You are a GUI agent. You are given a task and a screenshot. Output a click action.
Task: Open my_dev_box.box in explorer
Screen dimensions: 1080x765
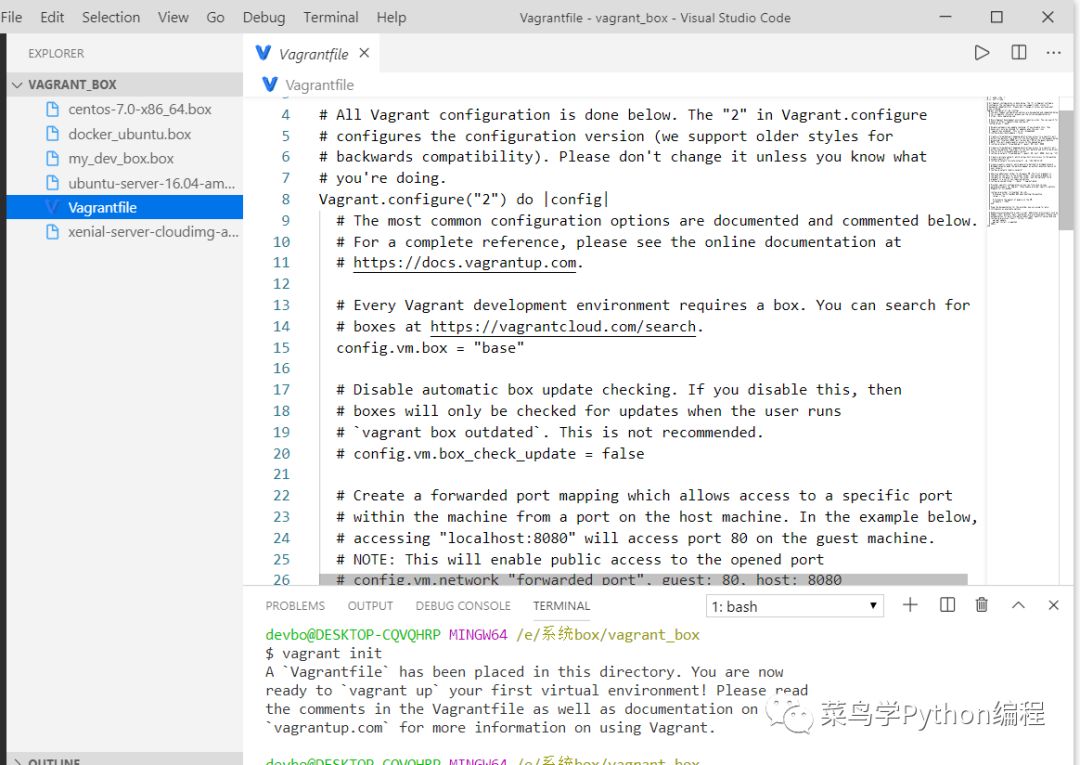point(121,158)
